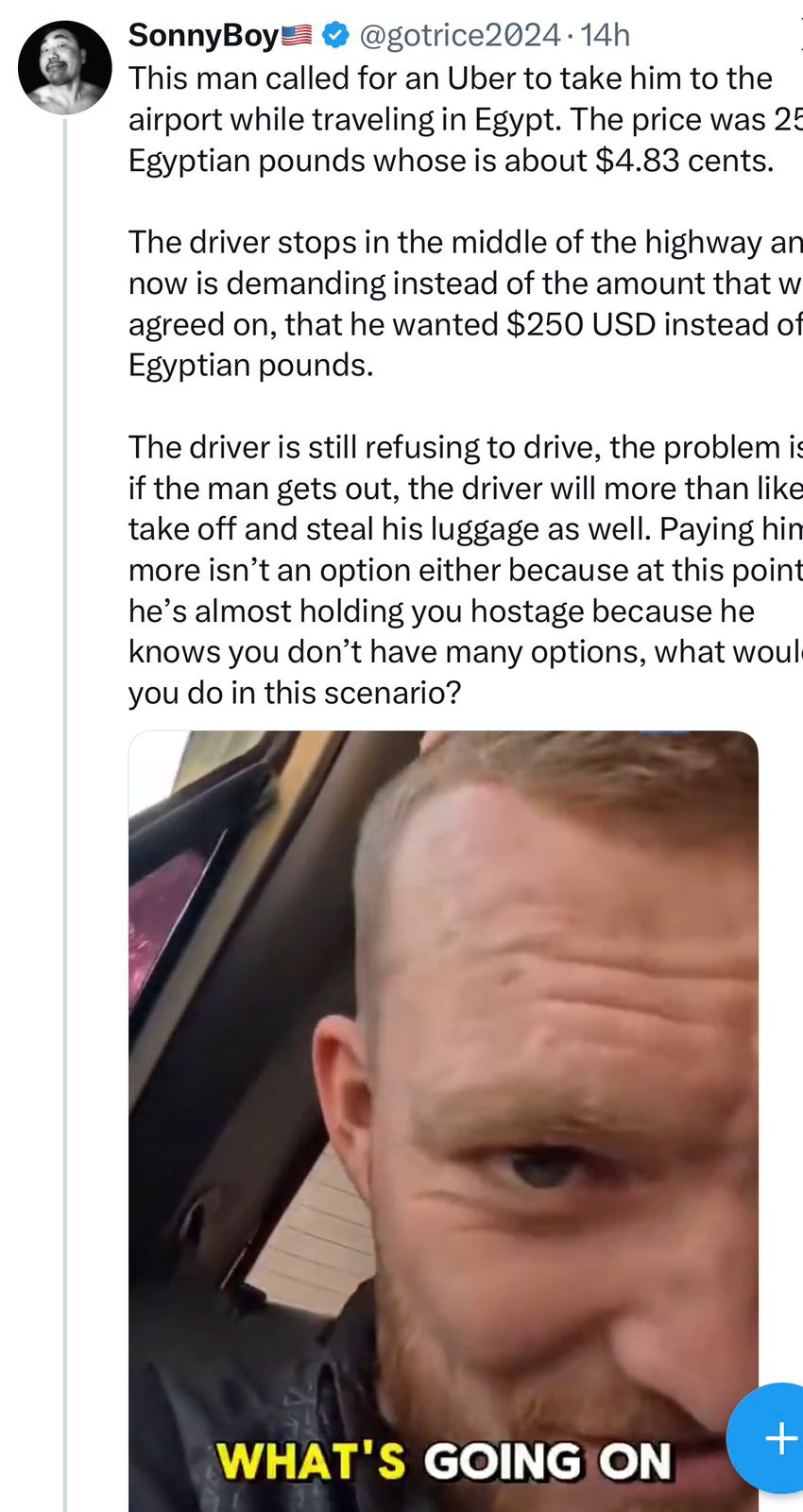The image size is (803, 1512).
Task: Tap the 'Egyptian pounds.' line in the second paragraph
Action: click(251, 365)
